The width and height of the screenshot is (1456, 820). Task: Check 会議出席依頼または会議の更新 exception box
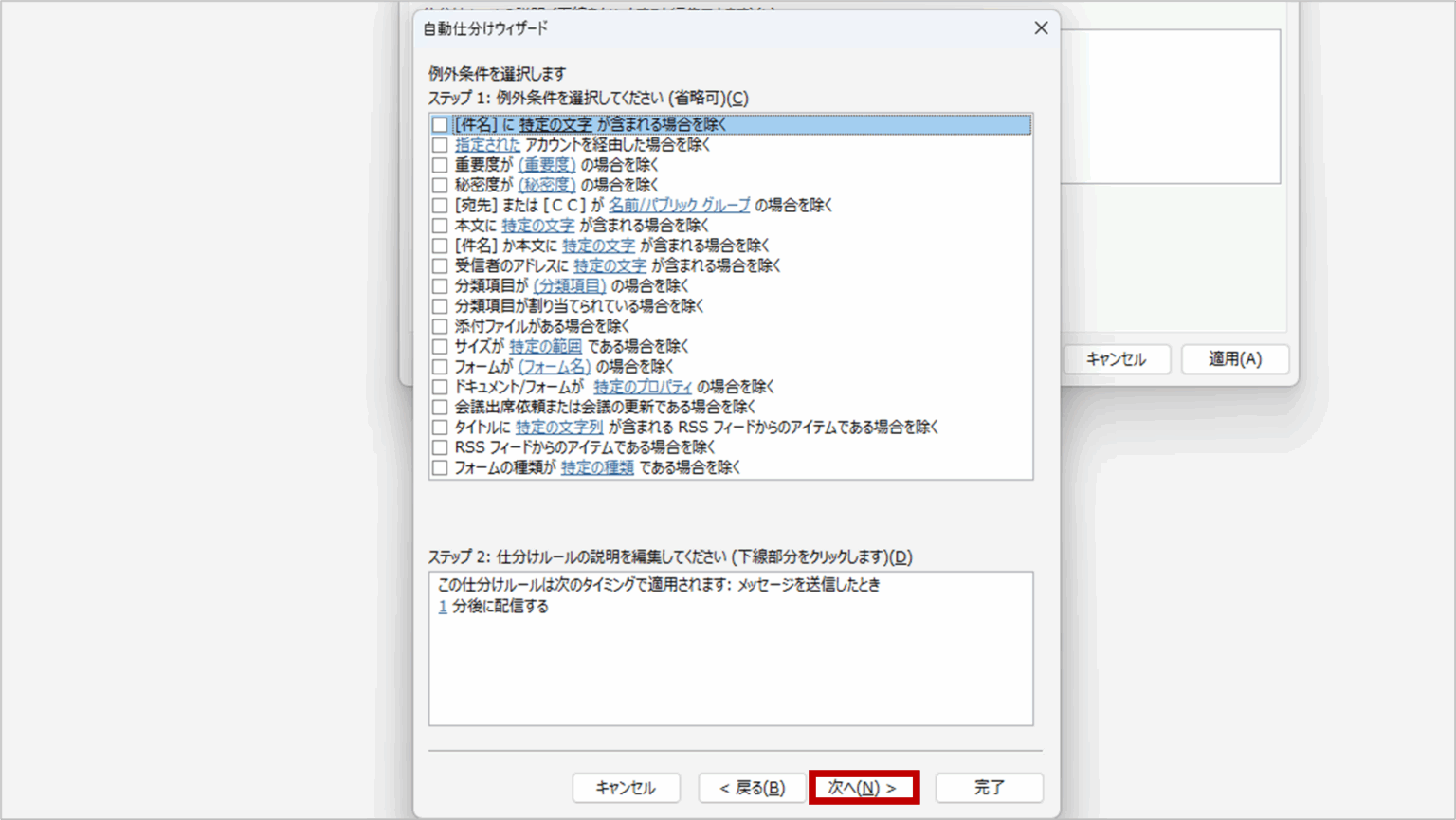440,407
